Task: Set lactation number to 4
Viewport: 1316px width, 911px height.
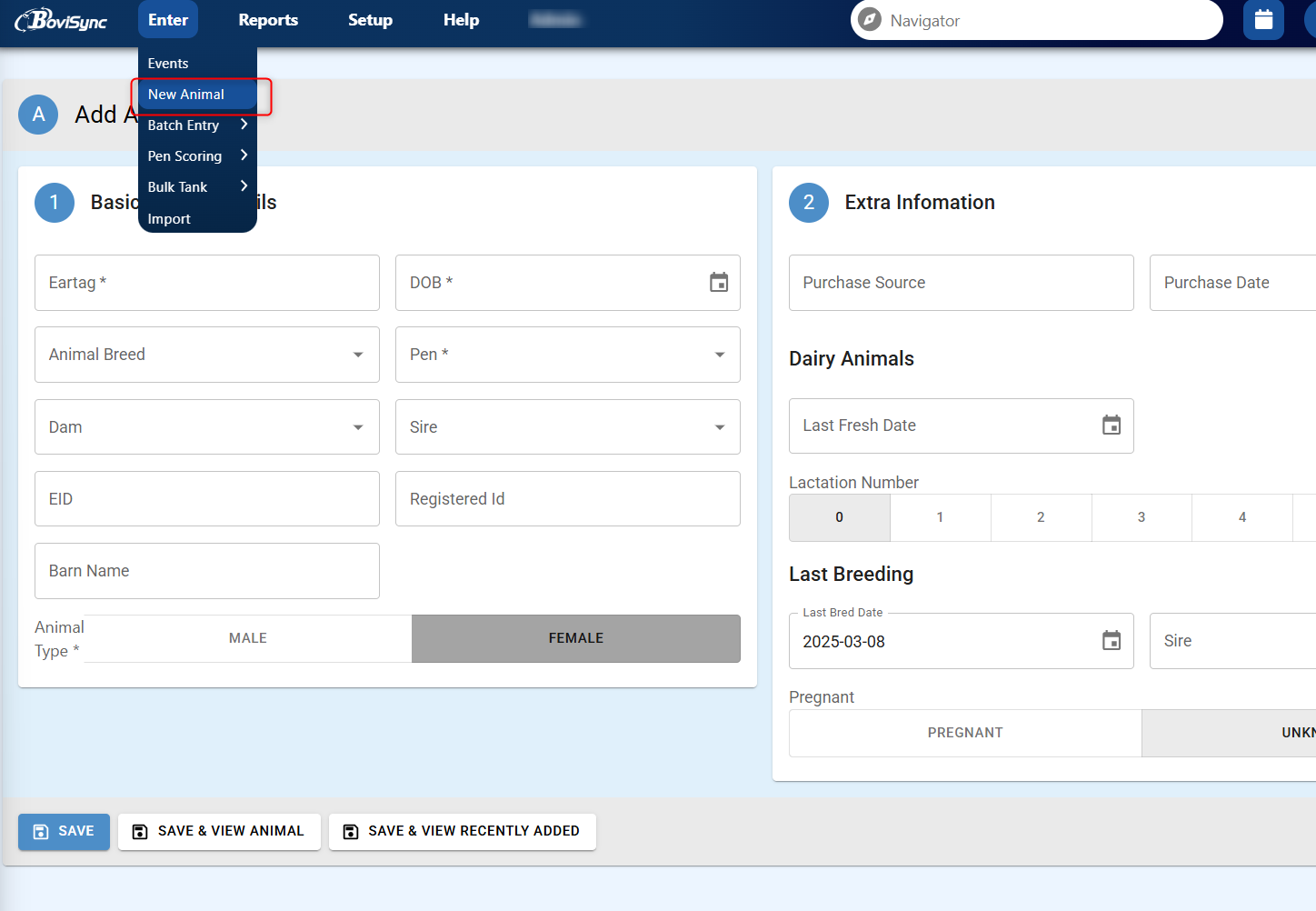Action: click(1242, 517)
